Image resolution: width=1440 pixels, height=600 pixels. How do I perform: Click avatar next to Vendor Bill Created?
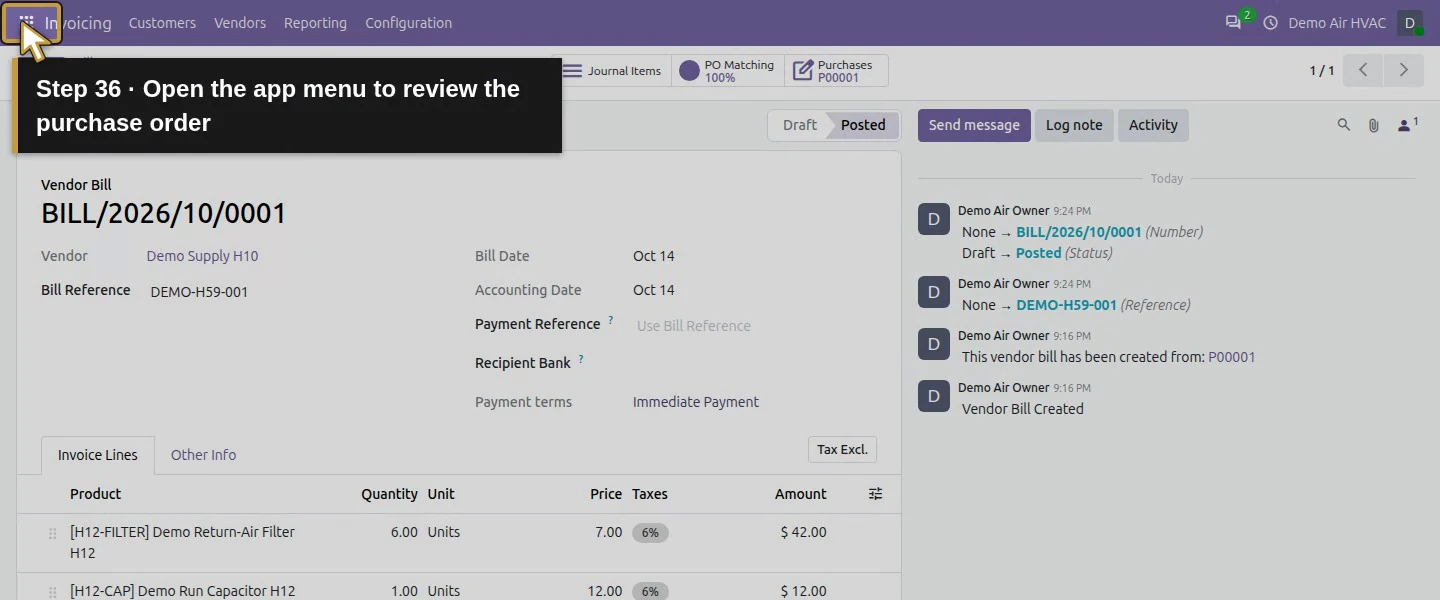pyautogui.click(x=934, y=396)
